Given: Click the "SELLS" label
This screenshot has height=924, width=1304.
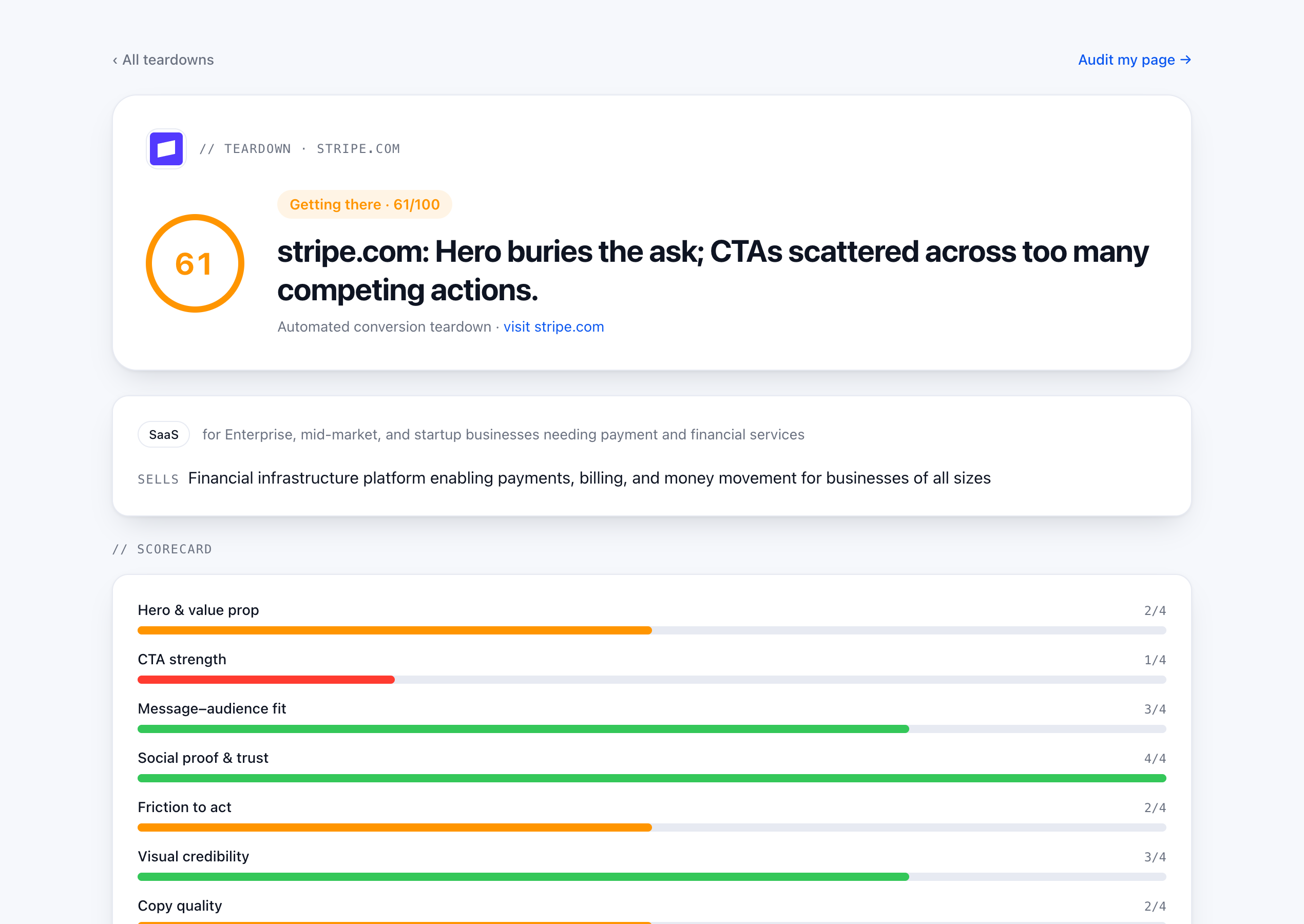Looking at the screenshot, I should point(158,479).
